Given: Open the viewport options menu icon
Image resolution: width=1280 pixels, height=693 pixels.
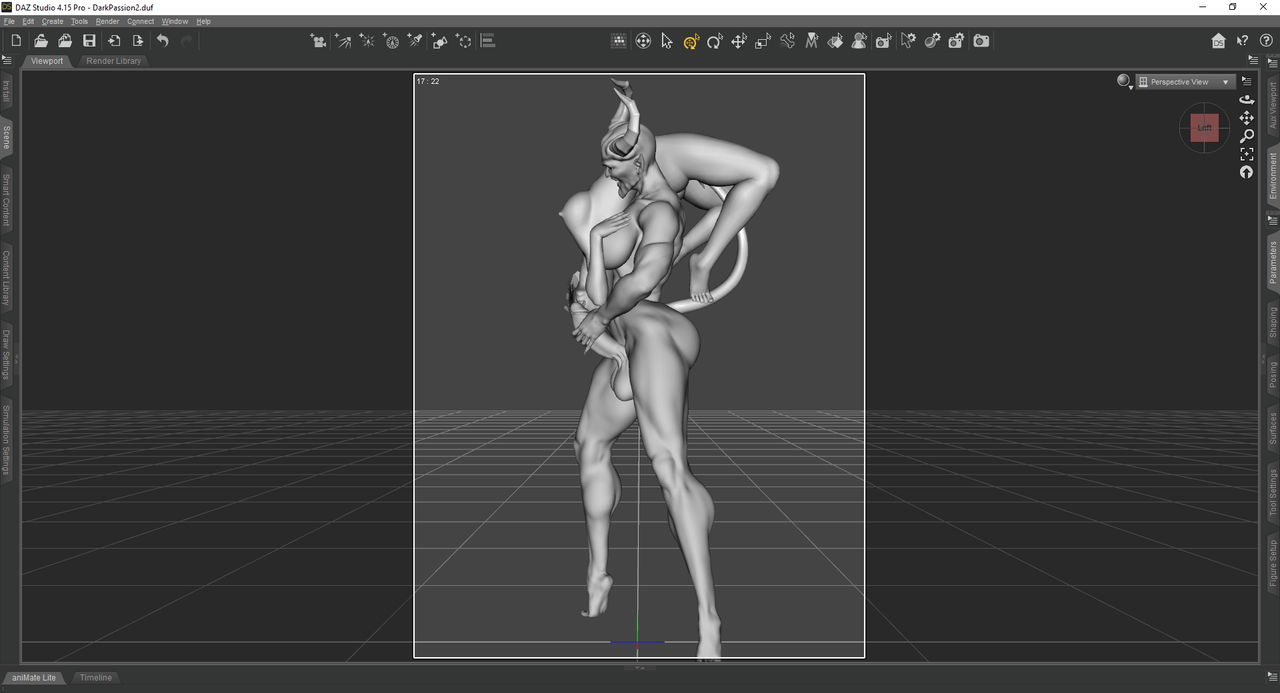Looking at the screenshot, I should 1246,82.
